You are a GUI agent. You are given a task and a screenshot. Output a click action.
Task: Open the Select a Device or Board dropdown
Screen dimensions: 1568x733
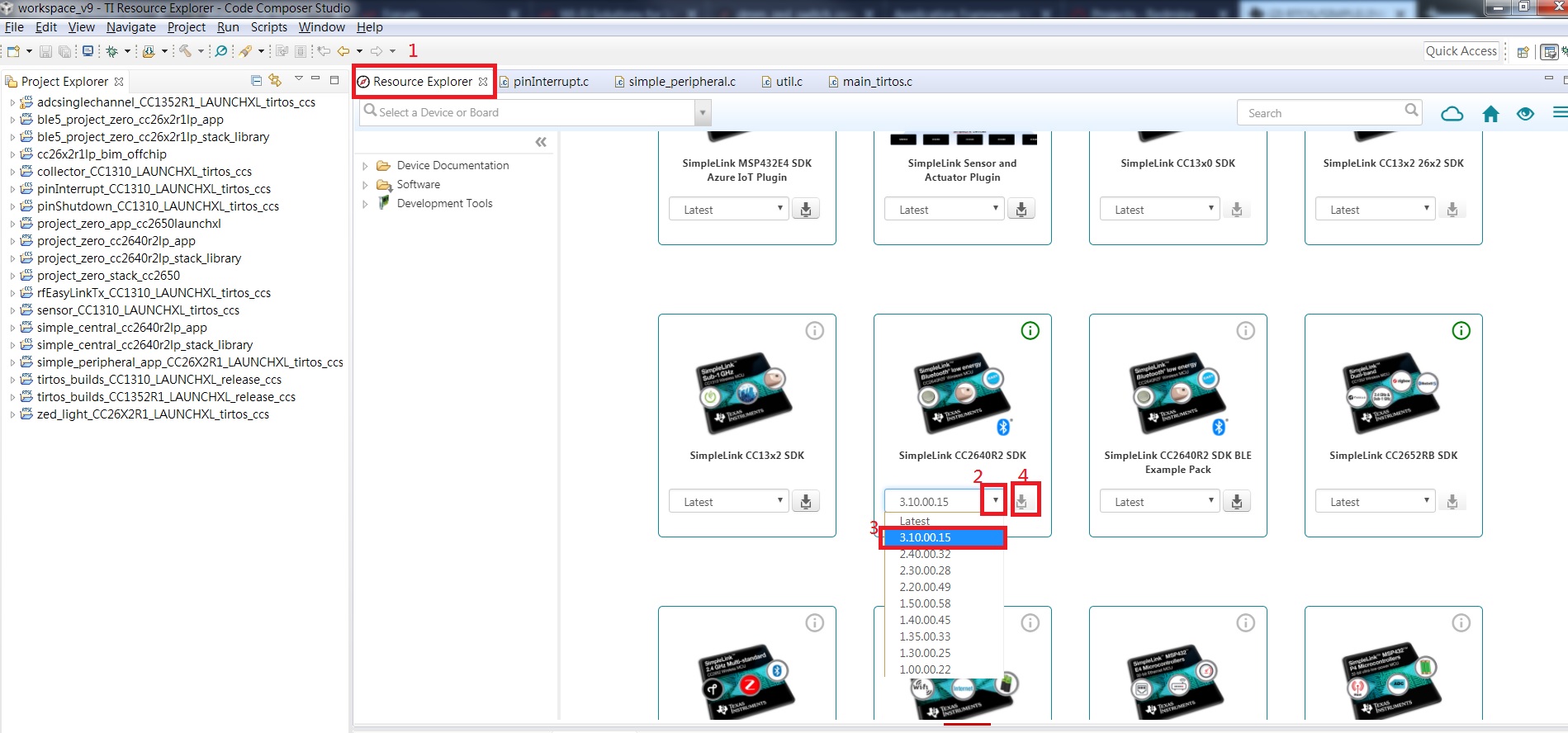(x=702, y=112)
